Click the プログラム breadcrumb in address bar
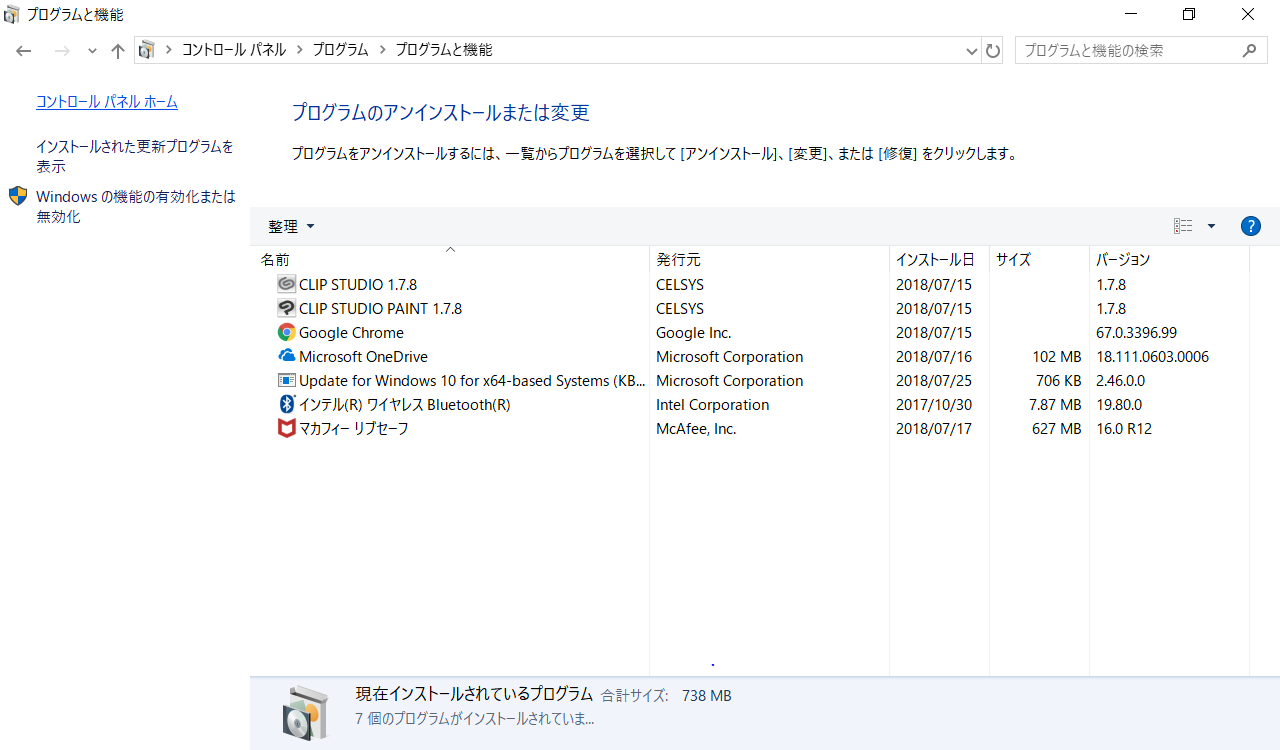 pyautogui.click(x=340, y=50)
